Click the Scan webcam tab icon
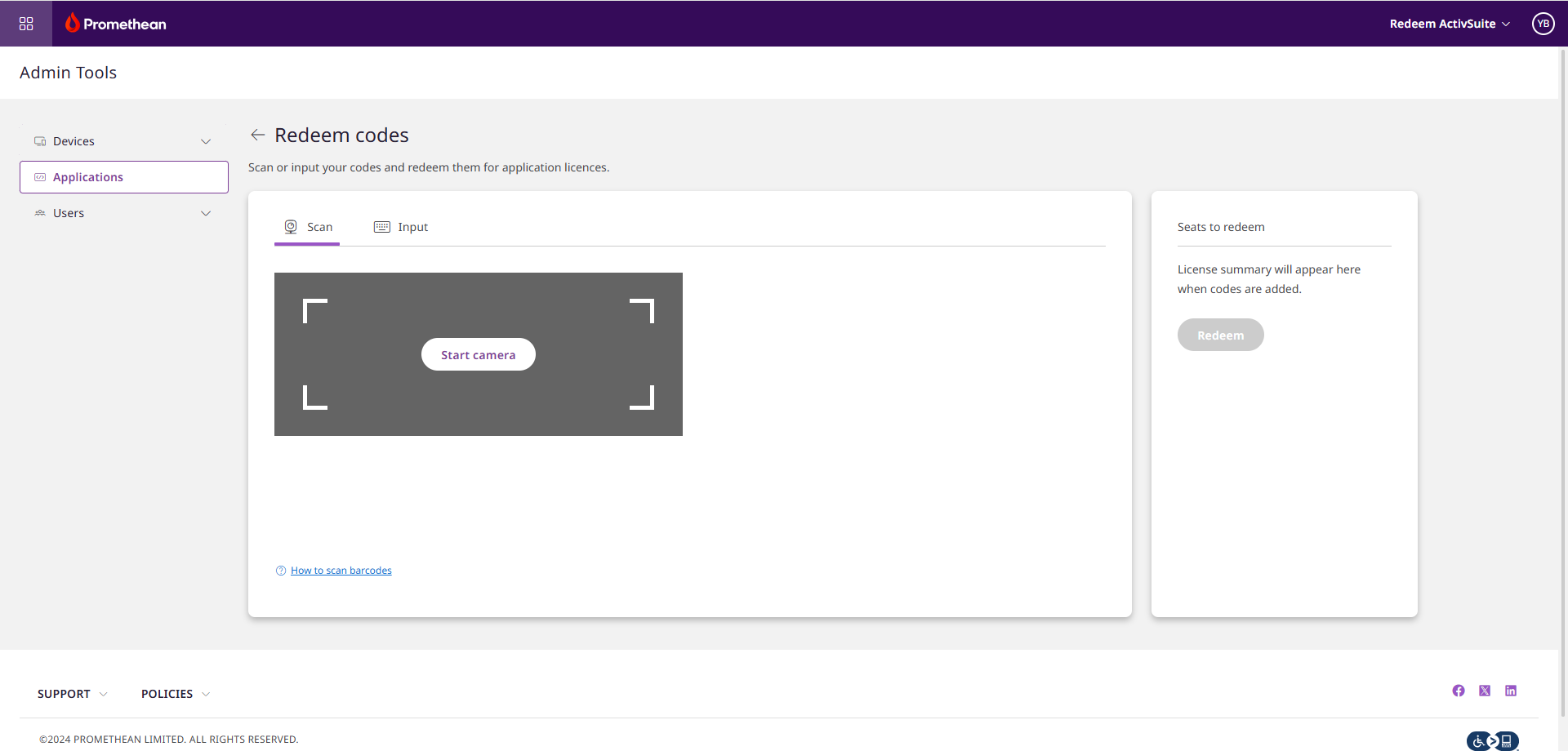This screenshot has height=751, width=1568. click(x=291, y=227)
